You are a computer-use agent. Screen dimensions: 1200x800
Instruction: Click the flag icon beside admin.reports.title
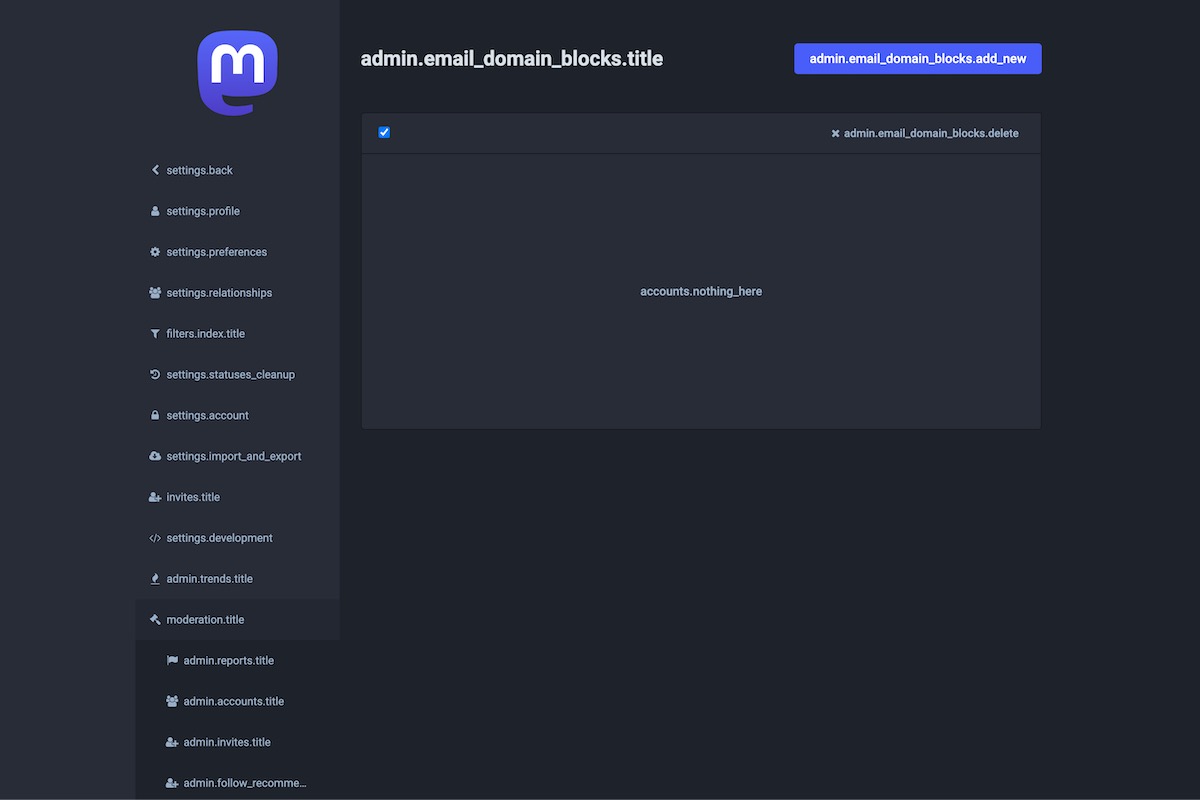[x=172, y=661]
